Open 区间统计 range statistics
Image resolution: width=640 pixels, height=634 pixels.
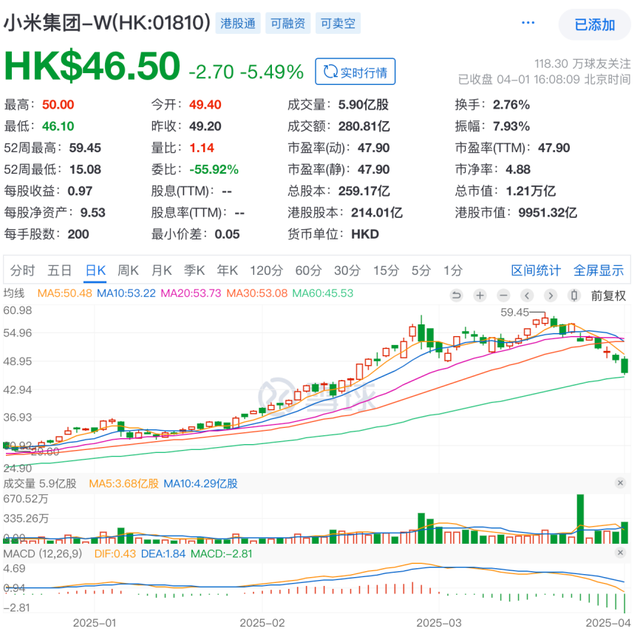pyautogui.click(x=536, y=270)
